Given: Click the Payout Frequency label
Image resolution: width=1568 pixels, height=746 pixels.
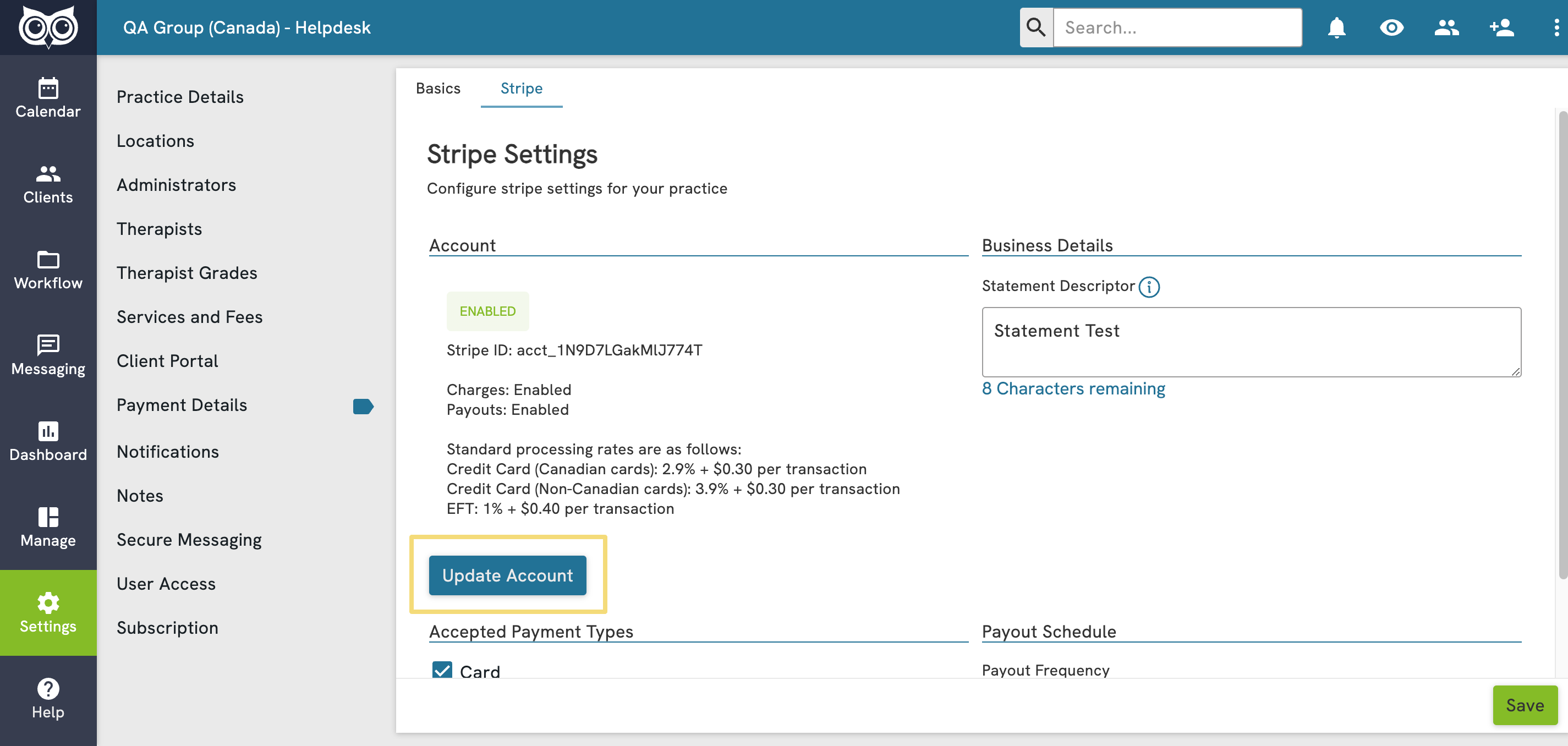Looking at the screenshot, I should [x=1045, y=670].
